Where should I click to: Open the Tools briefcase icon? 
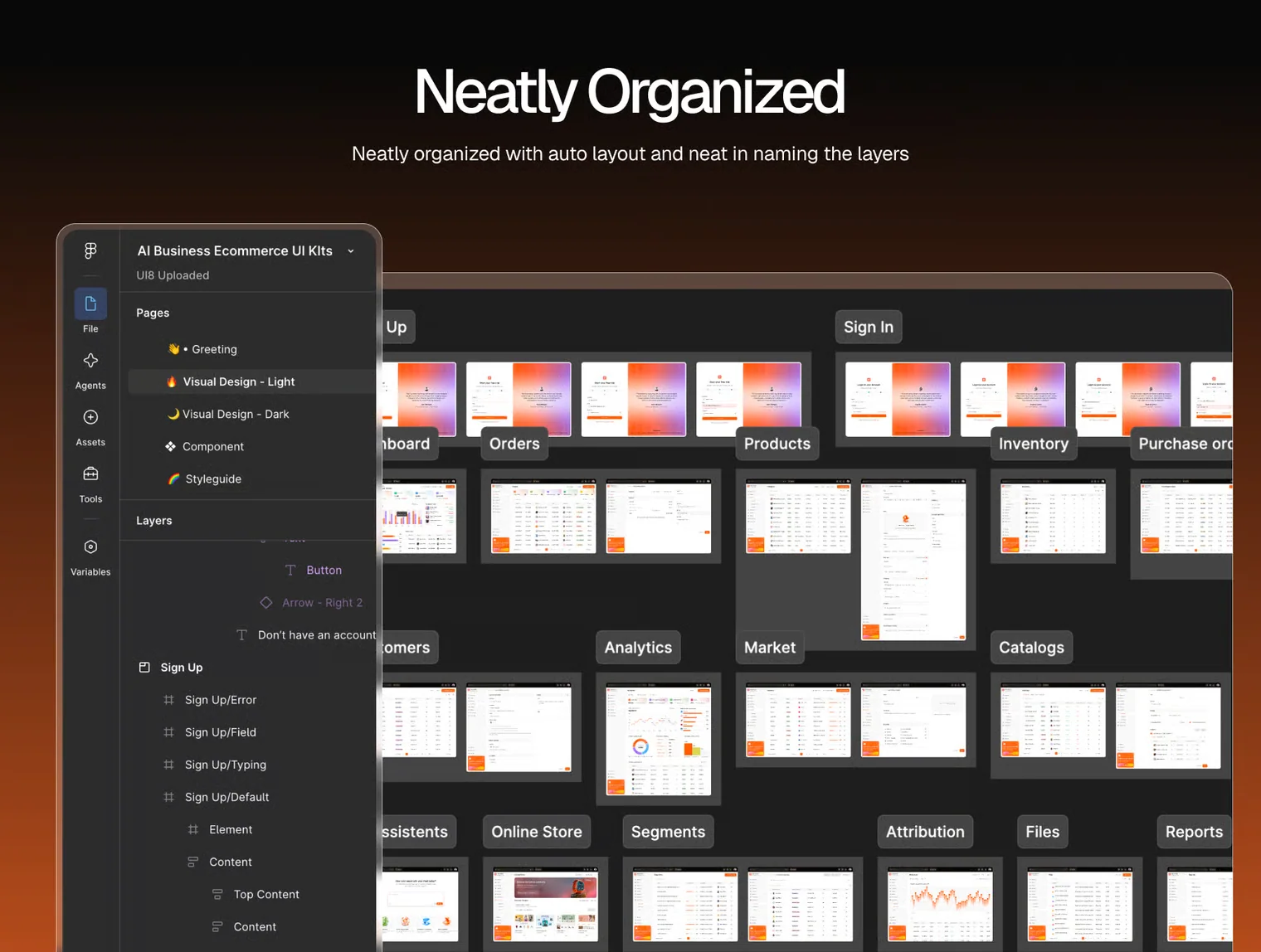(x=90, y=474)
